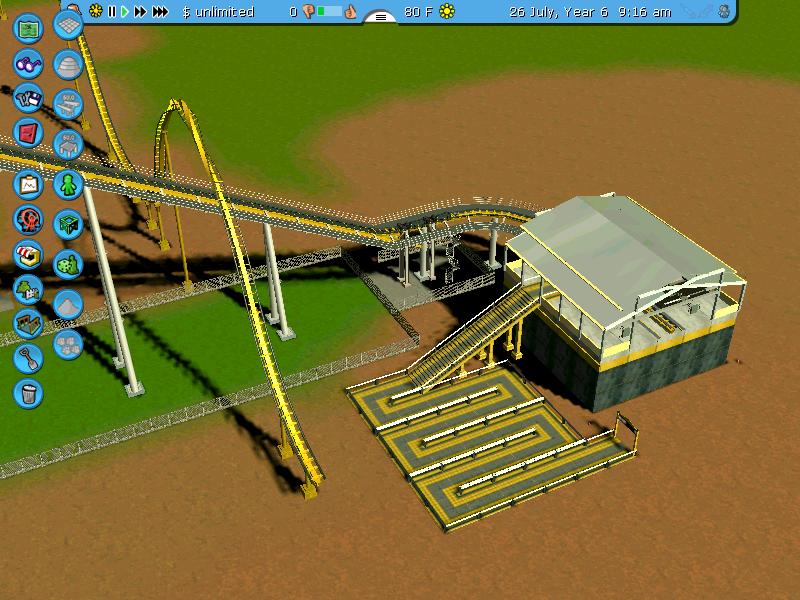Screen dimensions: 800x600
Task: Click the '9:16 am' clock display
Action: (644, 12)
